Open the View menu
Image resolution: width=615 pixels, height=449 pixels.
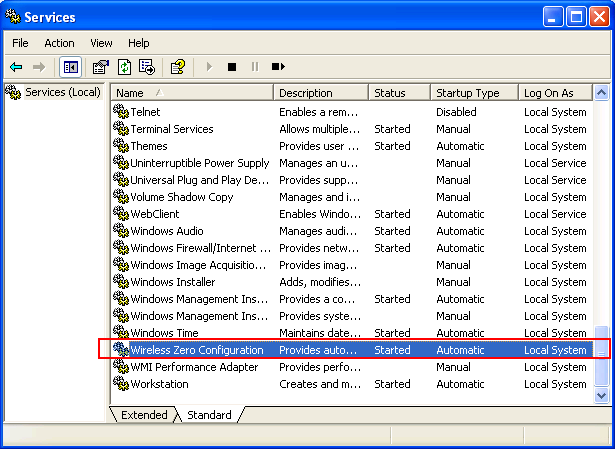click(x=101, y=43)
